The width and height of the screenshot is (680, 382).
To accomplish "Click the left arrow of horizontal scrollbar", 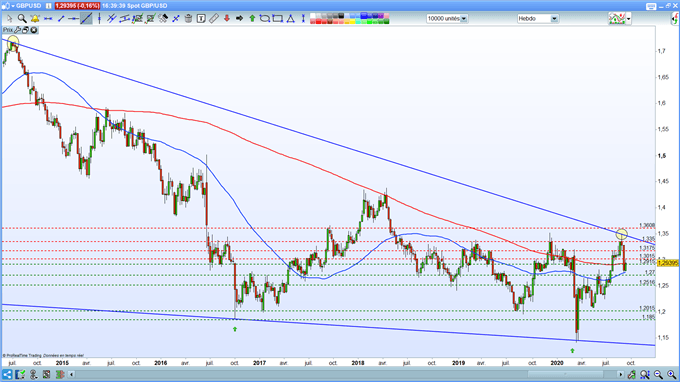I will (72, 374).
